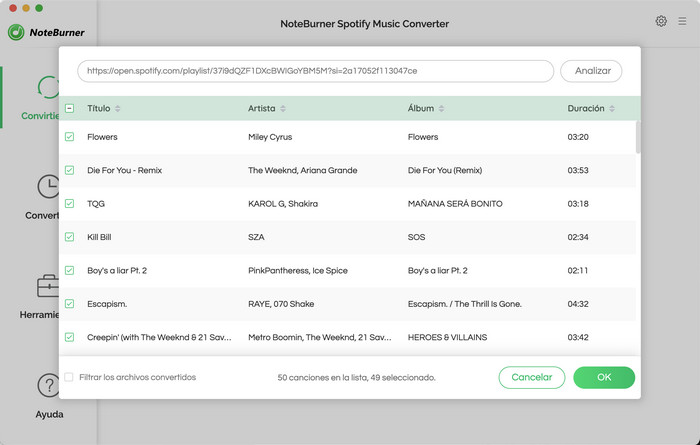This screenshot has width=700, height=445.
Task: Click the song list vertical scrollbar
Action: coord(638,137)
